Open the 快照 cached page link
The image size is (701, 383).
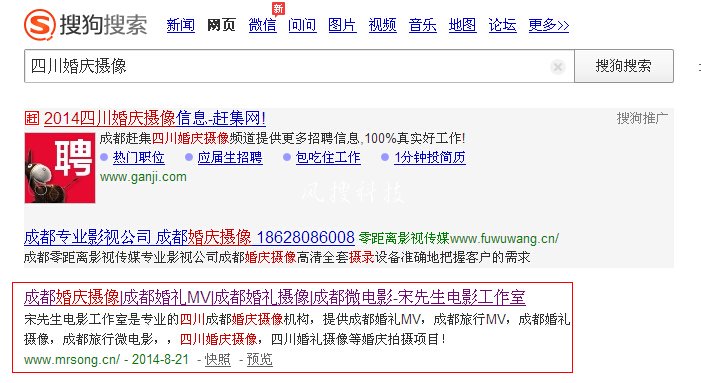coord(218,359)
